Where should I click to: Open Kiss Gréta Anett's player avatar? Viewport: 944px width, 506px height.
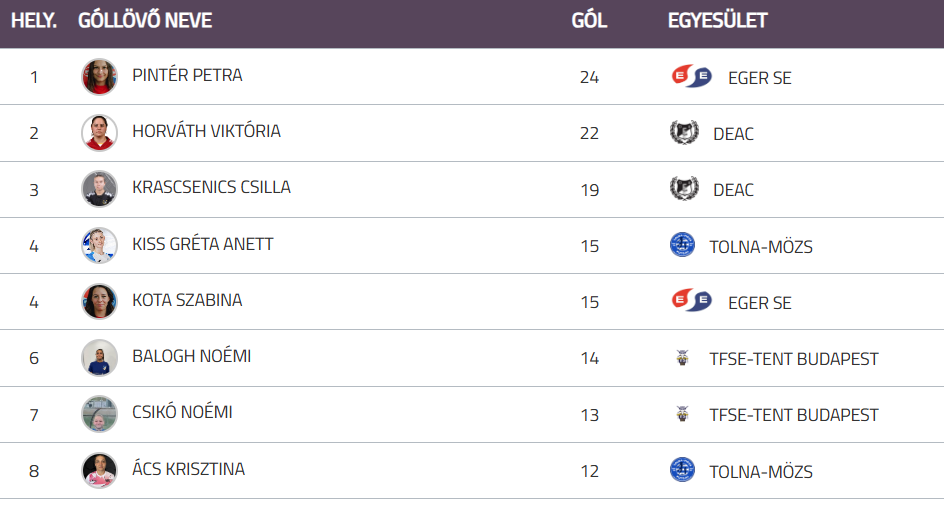tap(99, 245)
